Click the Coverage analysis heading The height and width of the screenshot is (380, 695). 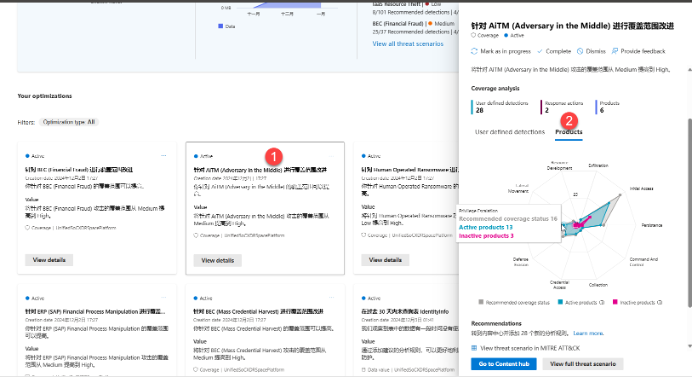click(495, 89)
